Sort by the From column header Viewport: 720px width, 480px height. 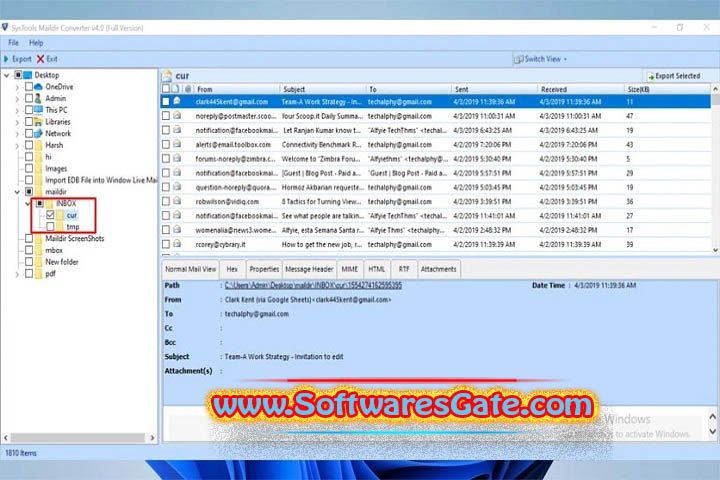click(x=237, y=89)
